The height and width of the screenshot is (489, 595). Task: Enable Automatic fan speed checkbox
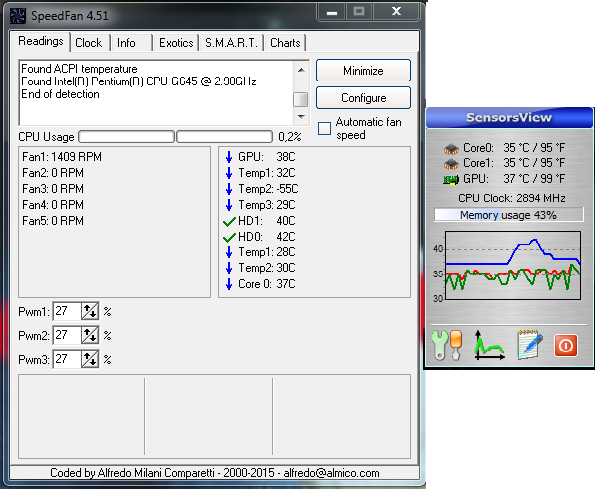[324, 128]
